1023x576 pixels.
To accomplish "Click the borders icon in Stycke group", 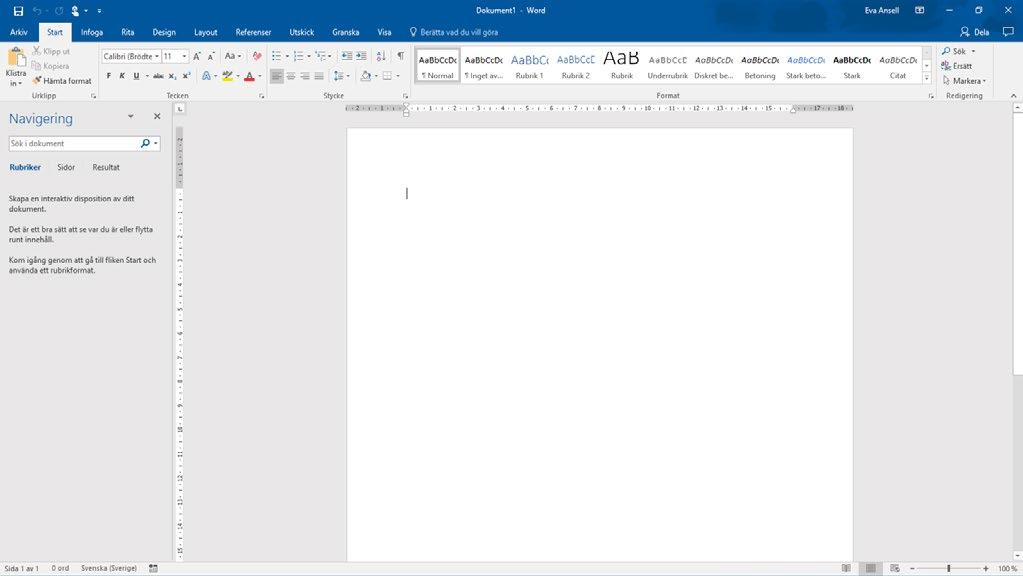I will click(x=387, y=76).
